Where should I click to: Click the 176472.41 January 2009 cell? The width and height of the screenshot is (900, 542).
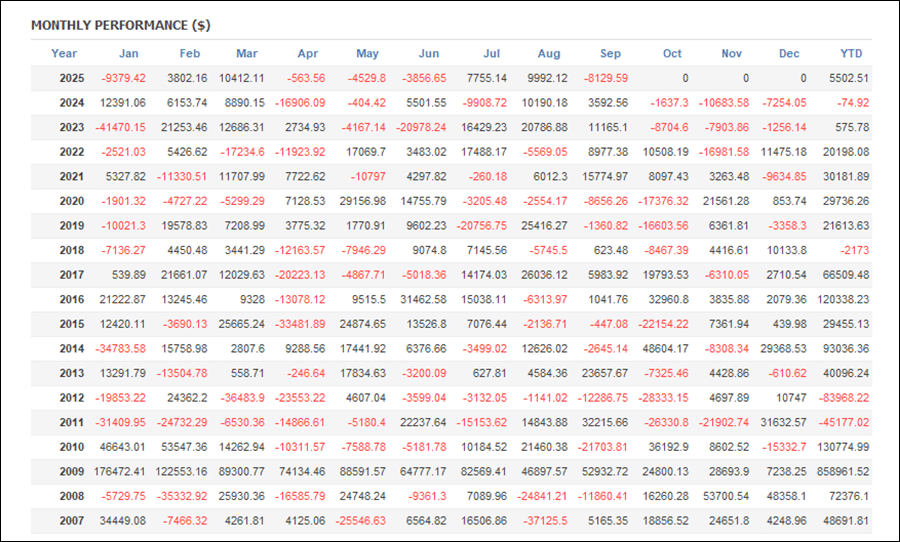click(119, 471)
